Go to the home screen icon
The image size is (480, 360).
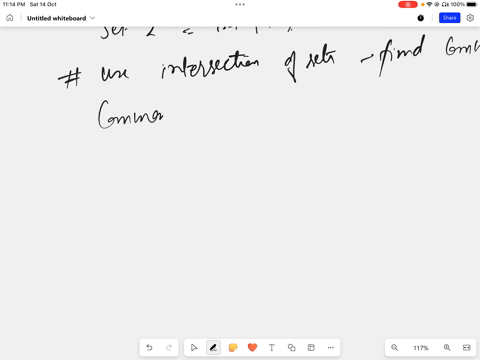click(10, 18)
